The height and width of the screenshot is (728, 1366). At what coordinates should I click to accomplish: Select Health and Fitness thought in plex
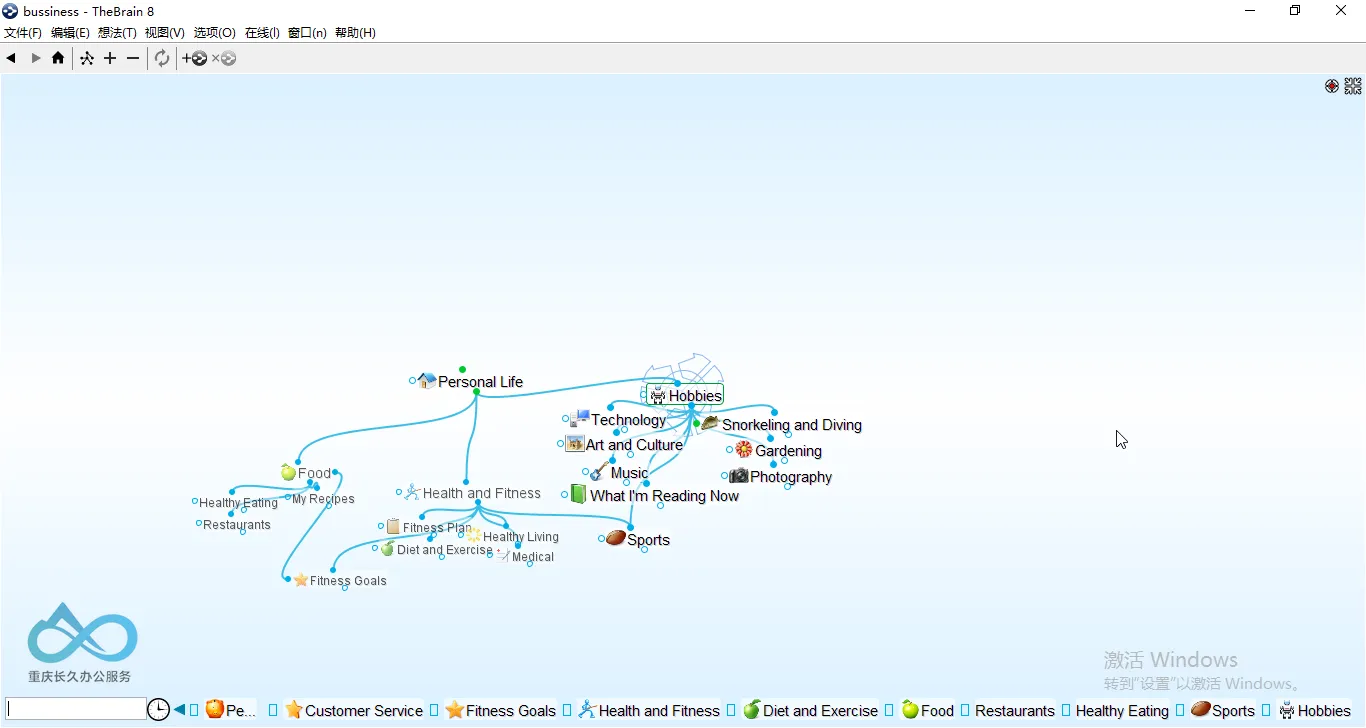pyautogui.click(x=481, y=493)
